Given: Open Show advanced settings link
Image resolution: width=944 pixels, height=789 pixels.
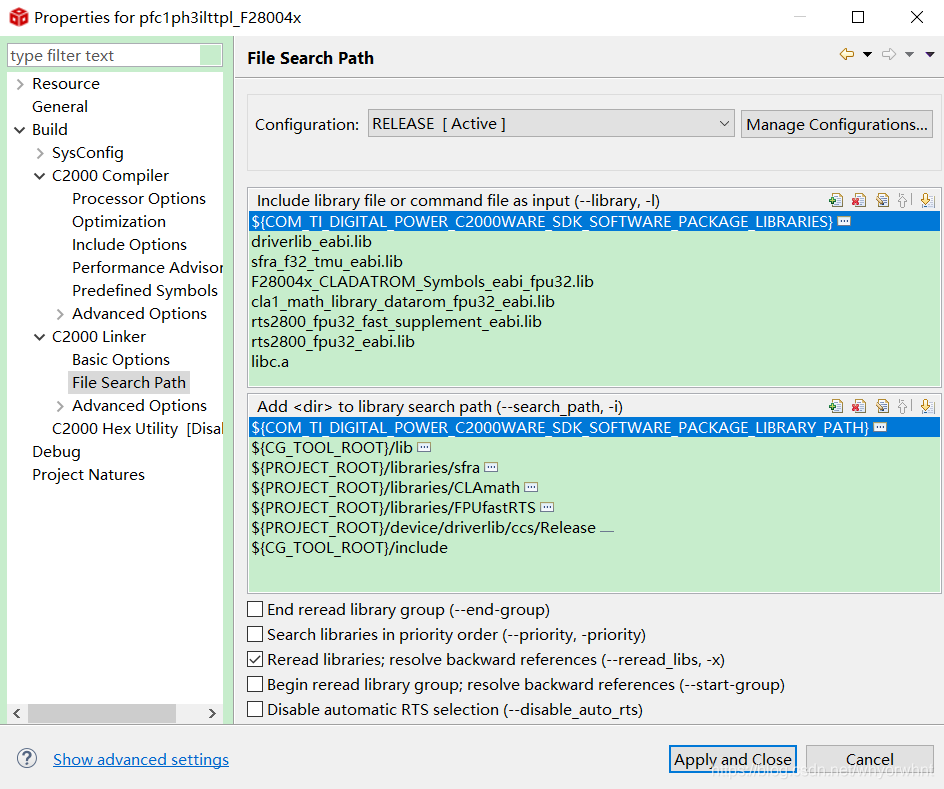Looking at the screenshot, I should point(141,759).
